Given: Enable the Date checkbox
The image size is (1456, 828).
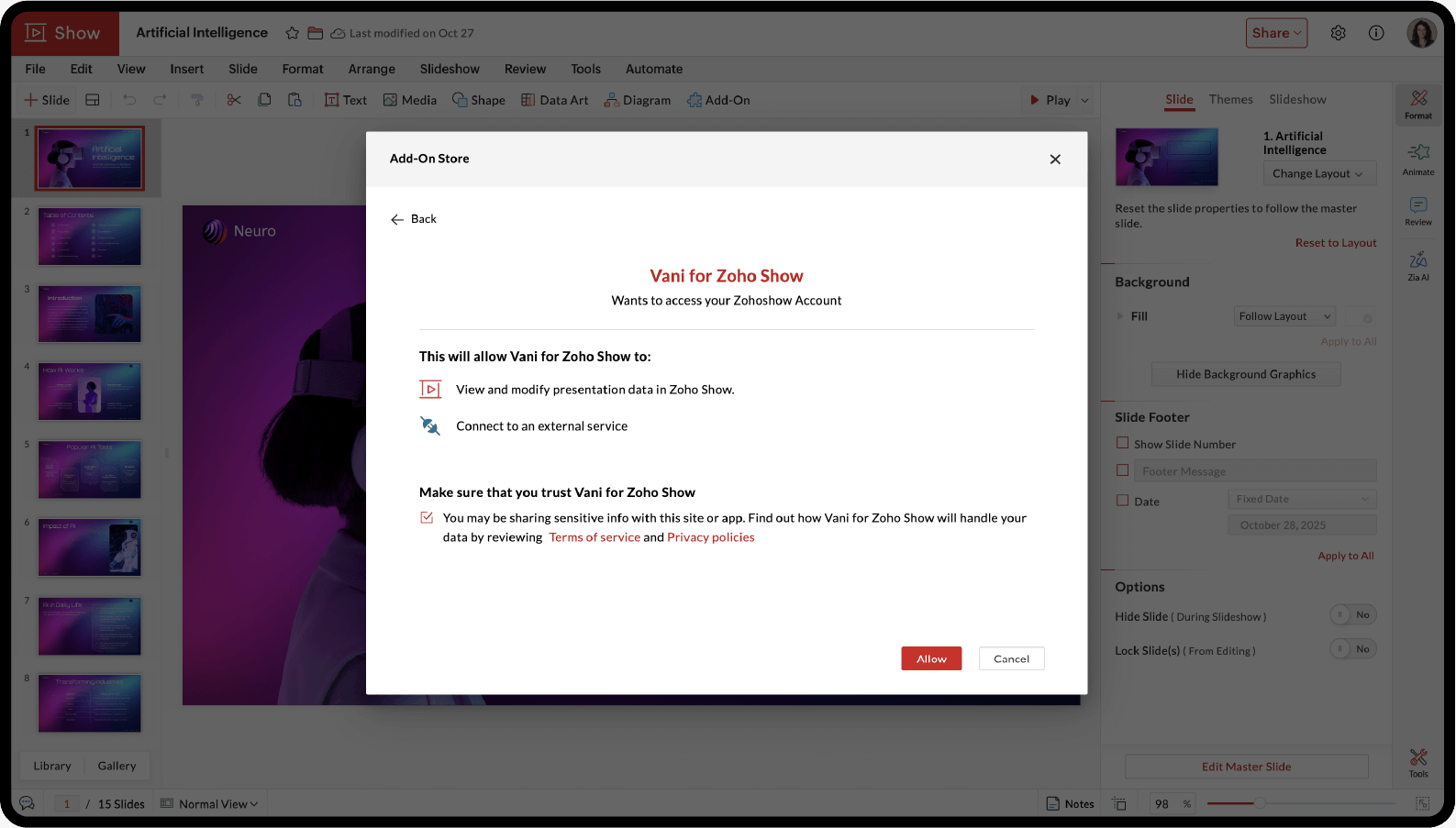Looking at the screenshot, I should (x=1122, y=501).
